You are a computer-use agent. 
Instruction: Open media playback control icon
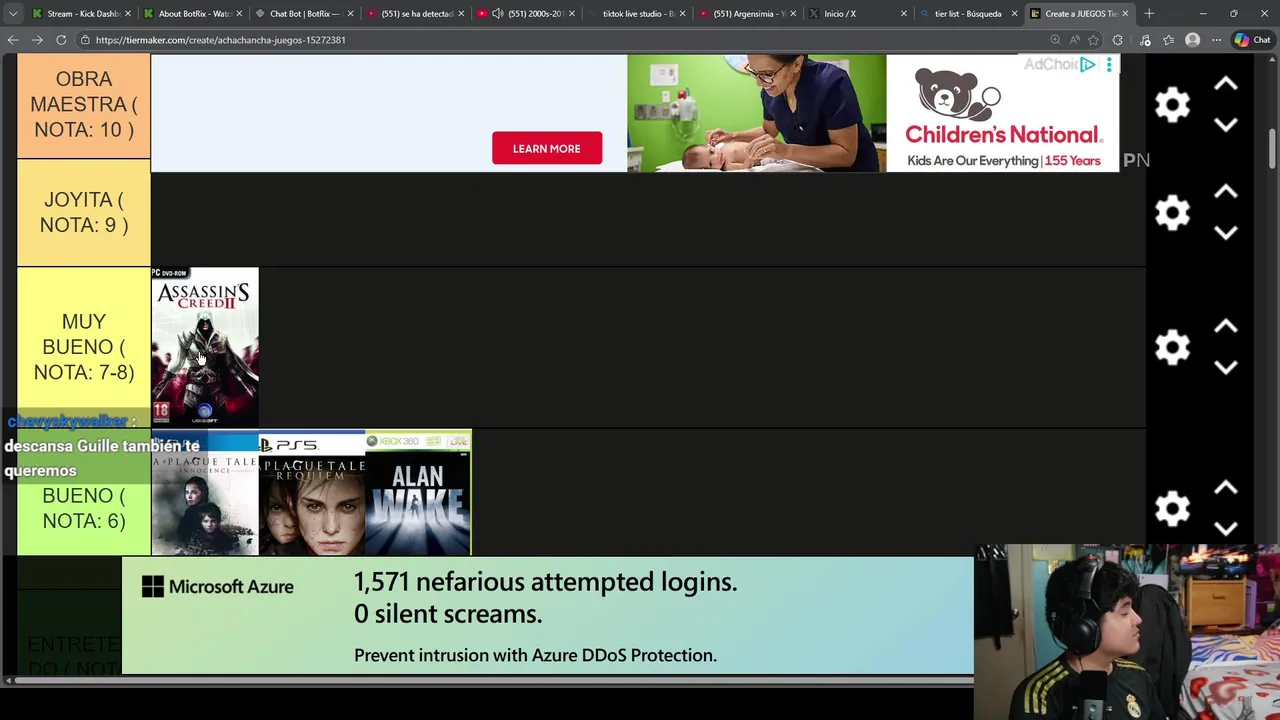1145,40
